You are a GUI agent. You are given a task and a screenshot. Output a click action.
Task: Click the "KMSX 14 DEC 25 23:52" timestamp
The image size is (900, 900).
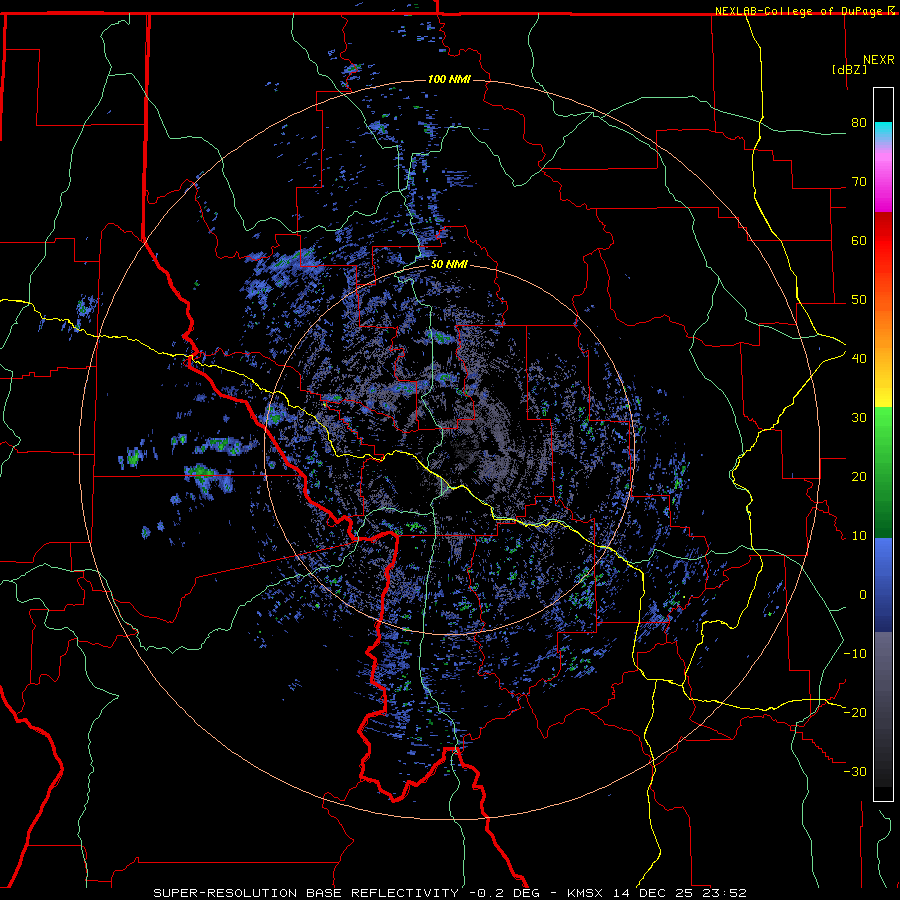657,893
